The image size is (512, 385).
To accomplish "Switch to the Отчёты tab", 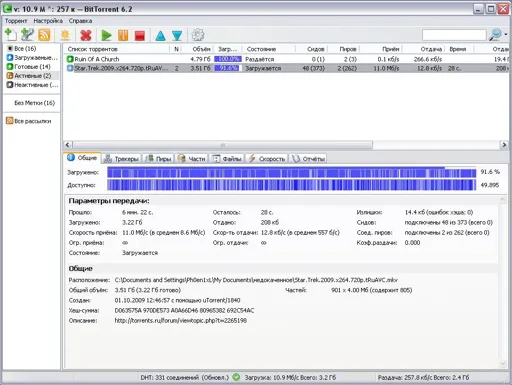I will click(x=308, y=159).
